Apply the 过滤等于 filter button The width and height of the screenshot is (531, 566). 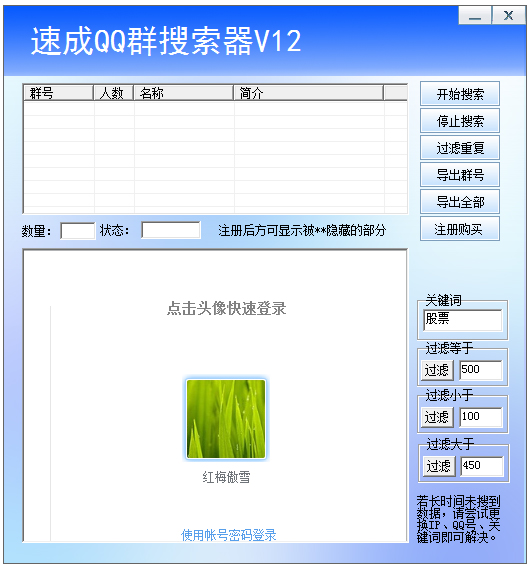[437, 370]
